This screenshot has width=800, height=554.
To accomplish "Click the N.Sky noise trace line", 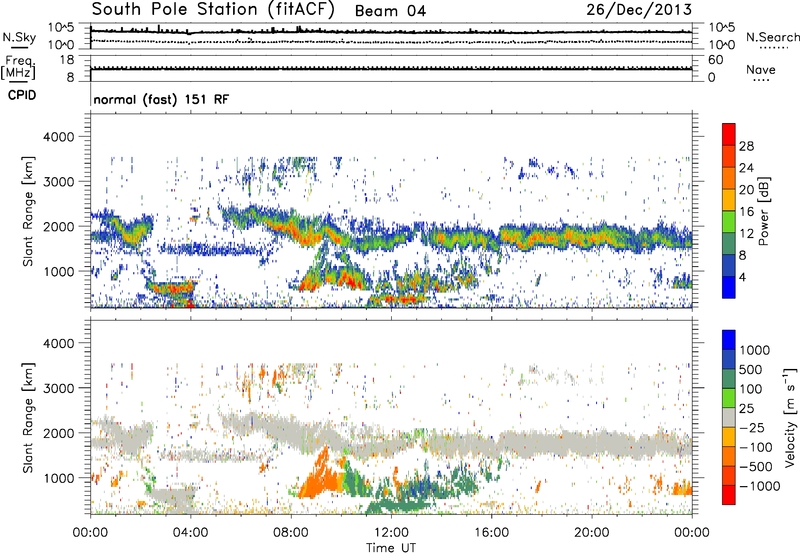I will tap(391, 32).
